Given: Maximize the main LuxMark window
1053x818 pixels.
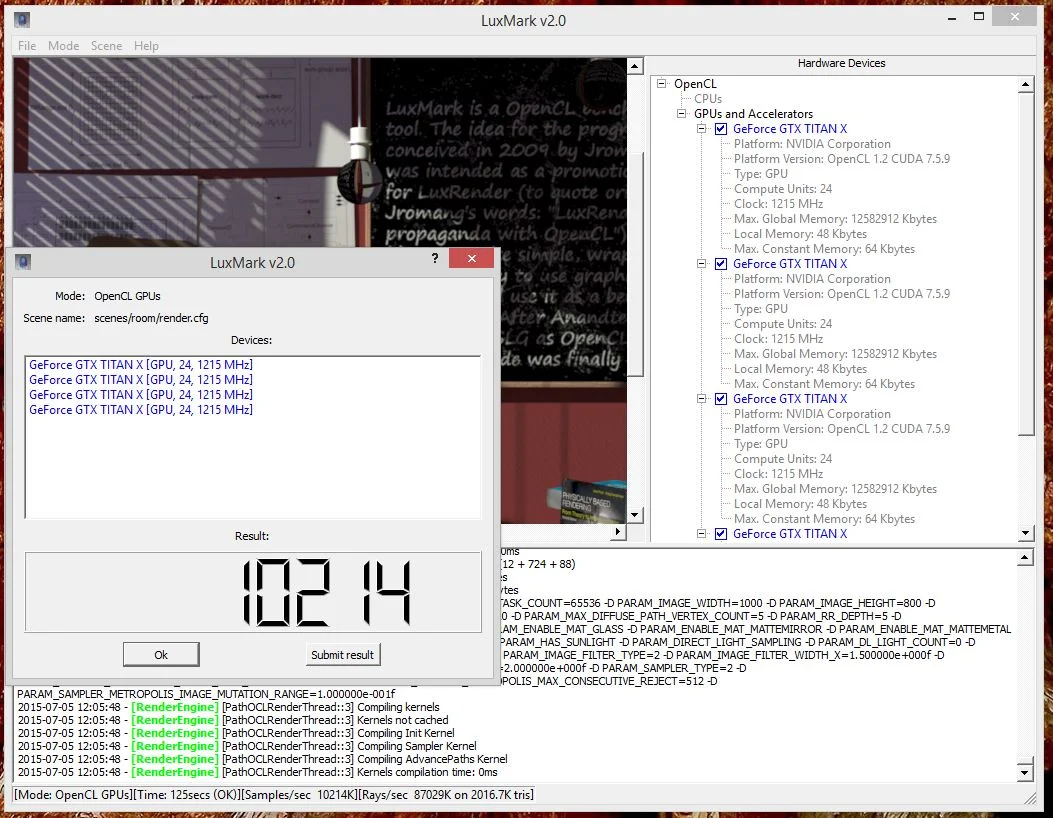Looking at the screenshot, I should tap(978, 17).
